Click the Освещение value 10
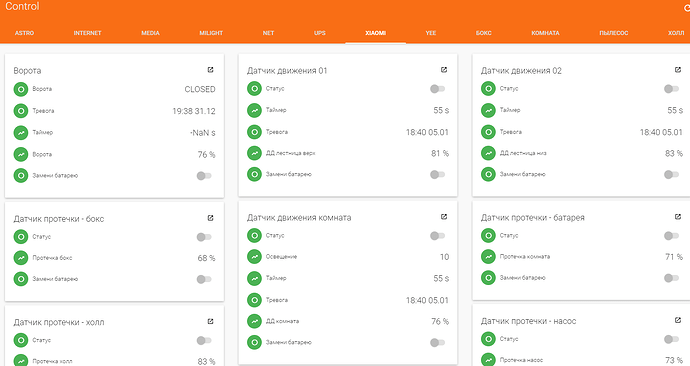 pos(444,257)
